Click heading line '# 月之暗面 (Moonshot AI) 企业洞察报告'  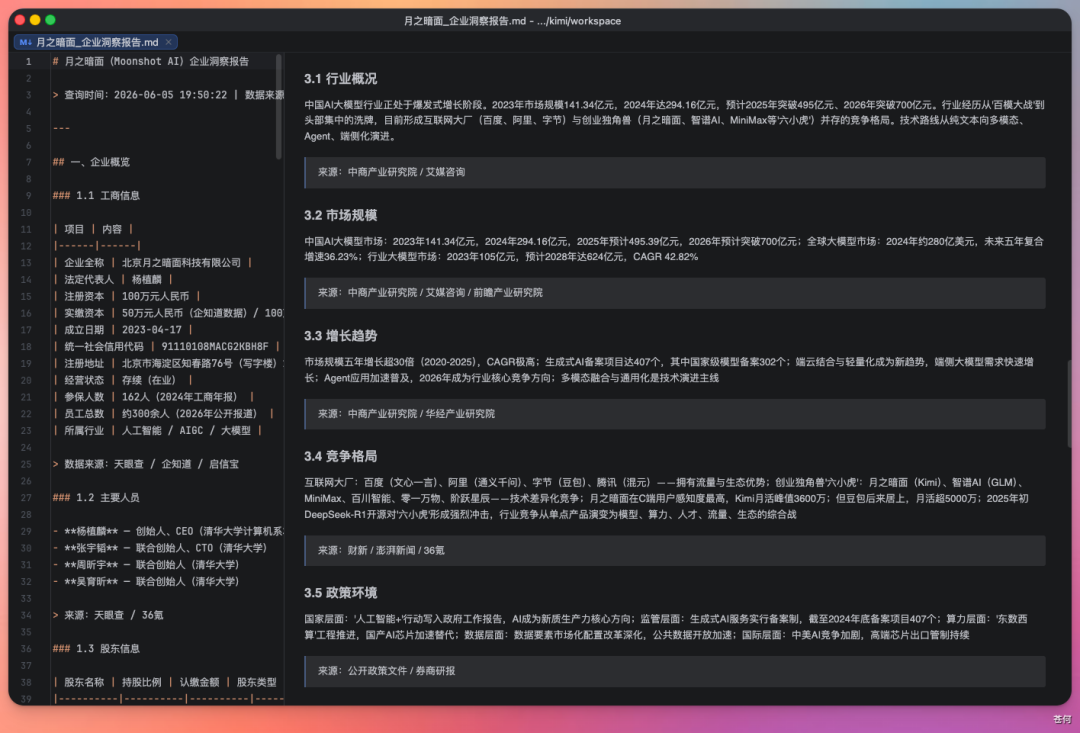(151, 61)
